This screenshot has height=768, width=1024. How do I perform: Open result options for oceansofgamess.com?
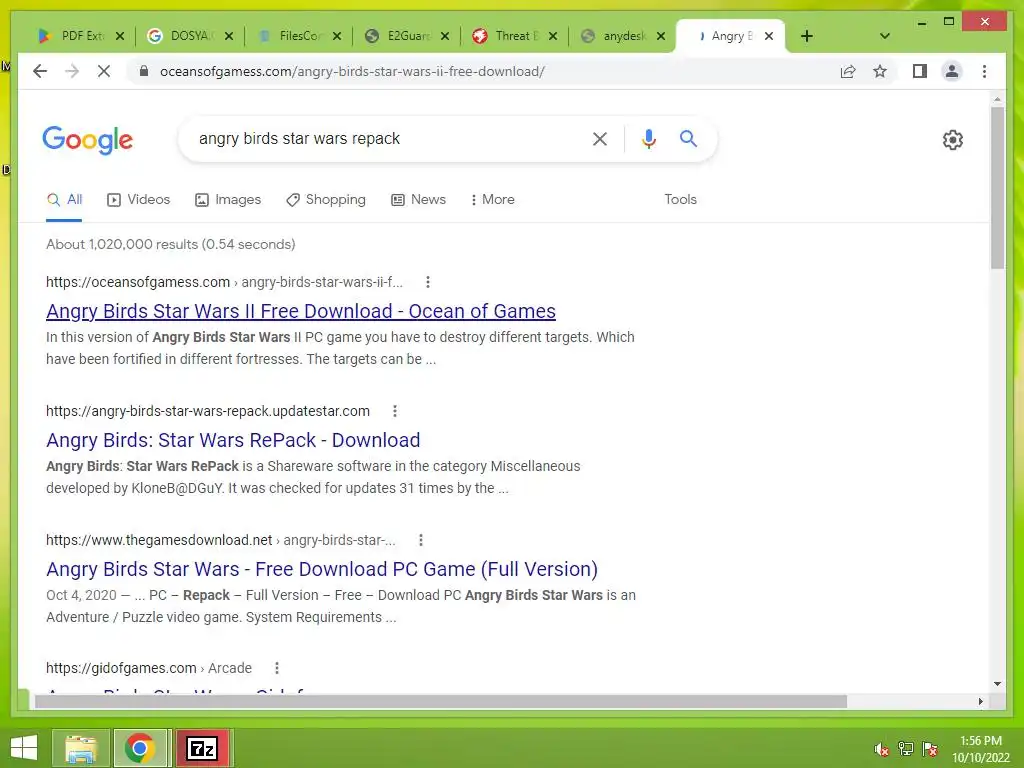point(428,282)
